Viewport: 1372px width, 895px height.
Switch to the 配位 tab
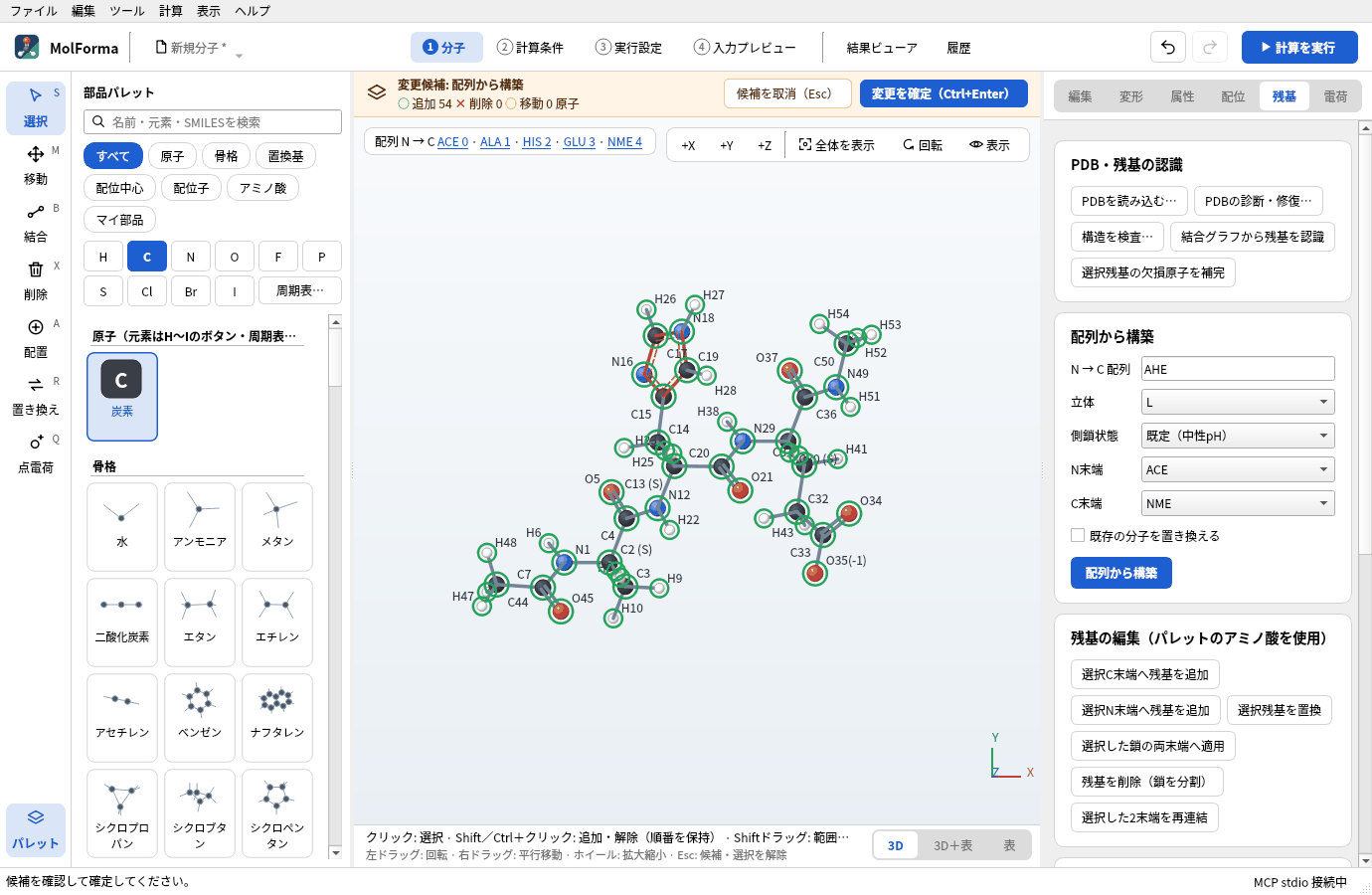coord(1233,96)
